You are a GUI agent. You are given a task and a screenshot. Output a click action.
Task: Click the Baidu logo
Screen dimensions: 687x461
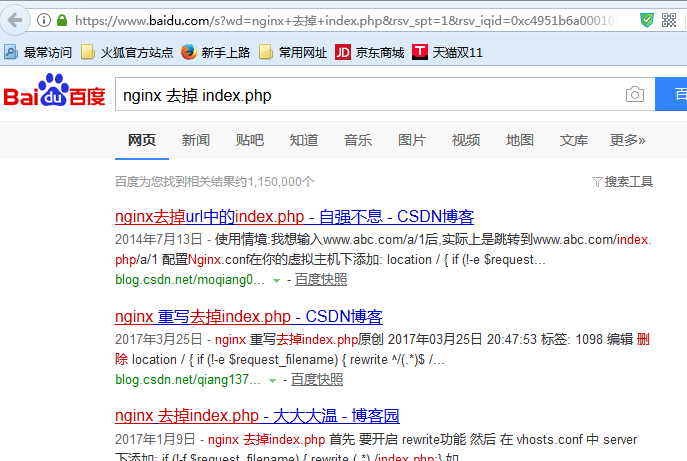[54, 90]
